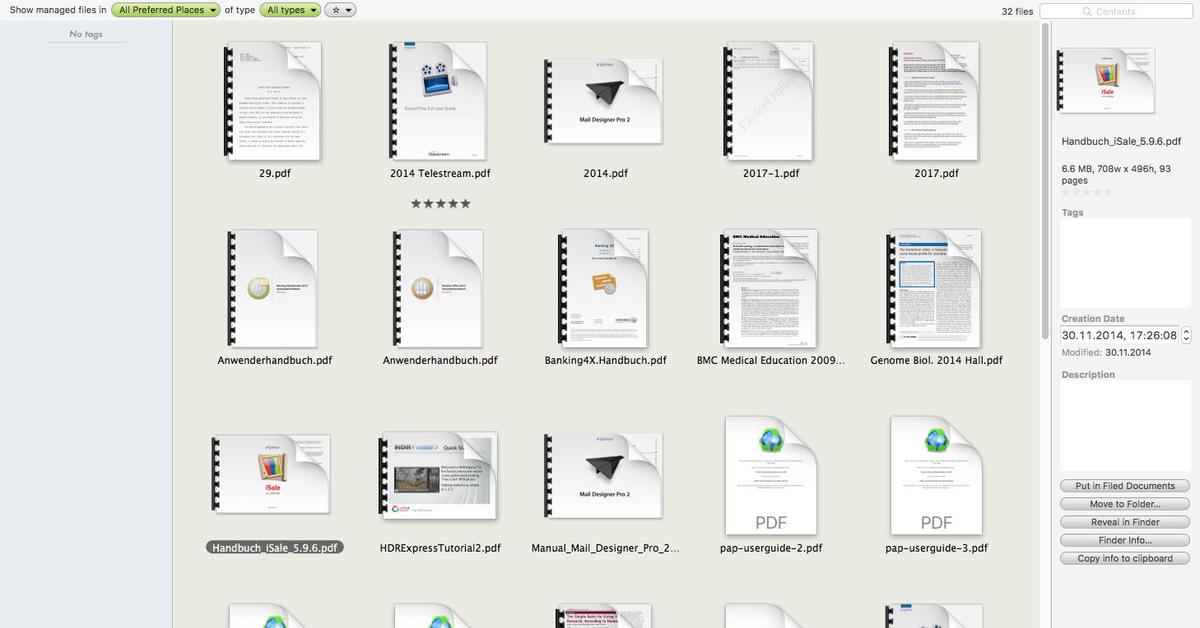Click the Tags field in the info panel
Screen dimensions: 1200x628
pos(1125,264)
